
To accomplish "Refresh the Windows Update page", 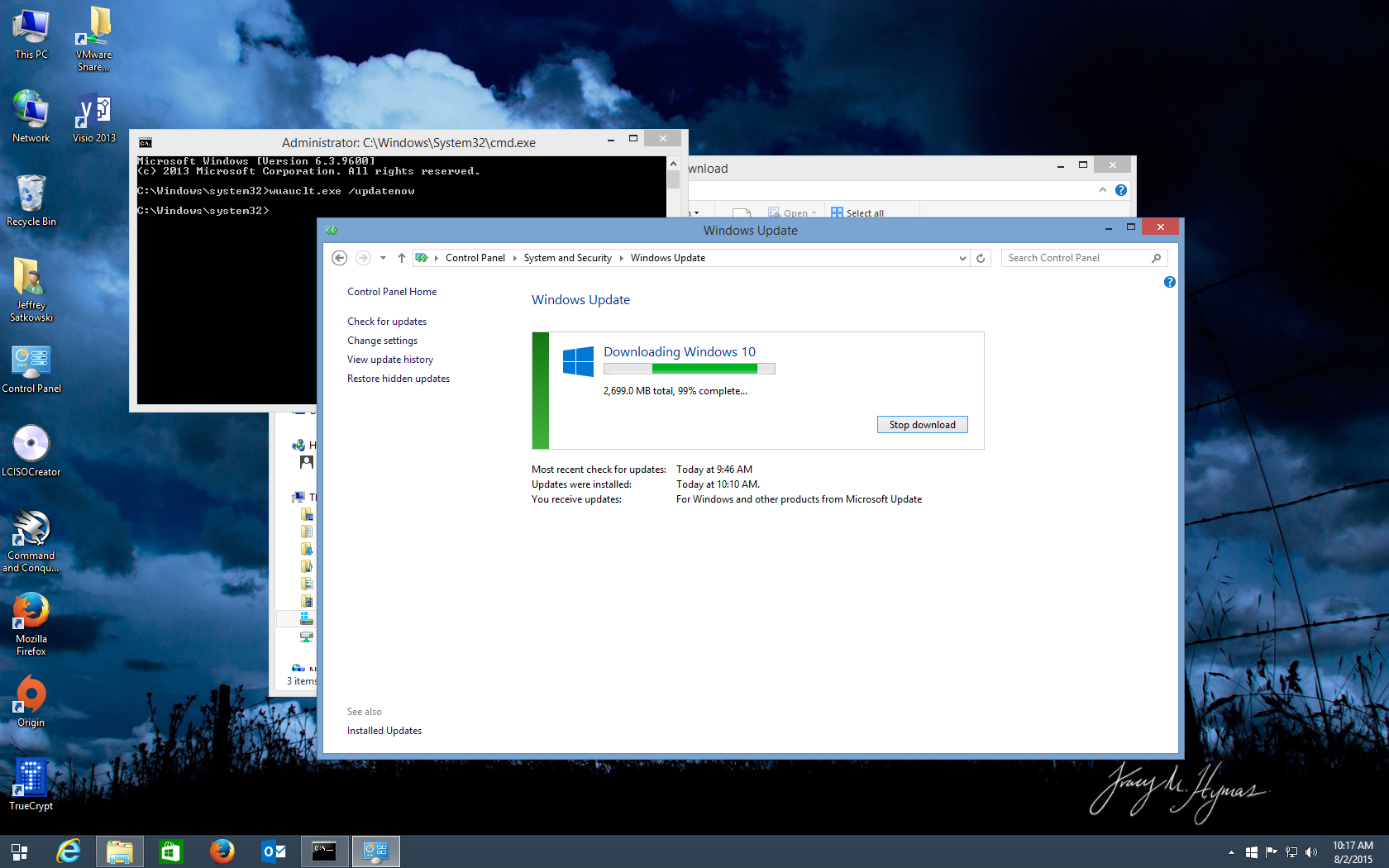I will click(981, 258).
